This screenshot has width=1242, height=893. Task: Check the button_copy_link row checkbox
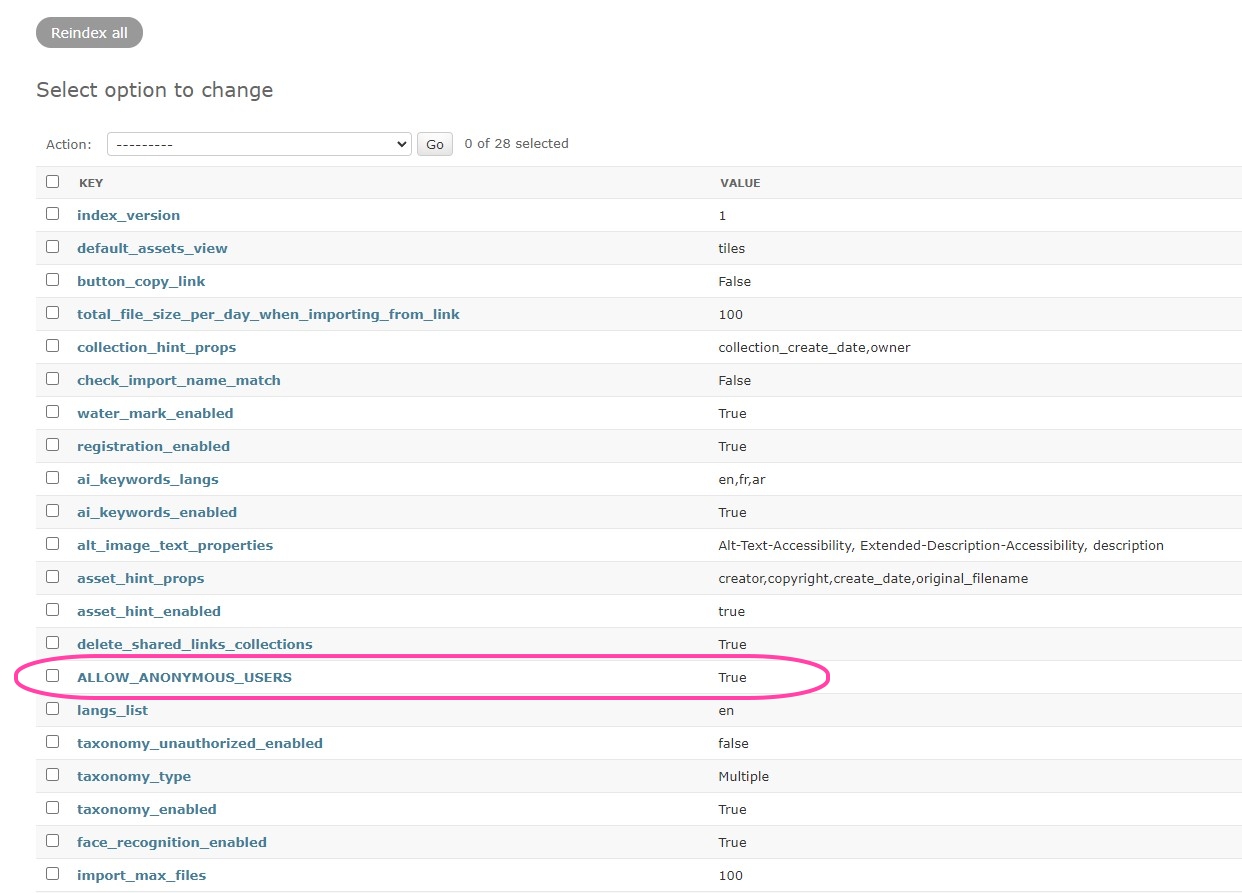point(53,280)
